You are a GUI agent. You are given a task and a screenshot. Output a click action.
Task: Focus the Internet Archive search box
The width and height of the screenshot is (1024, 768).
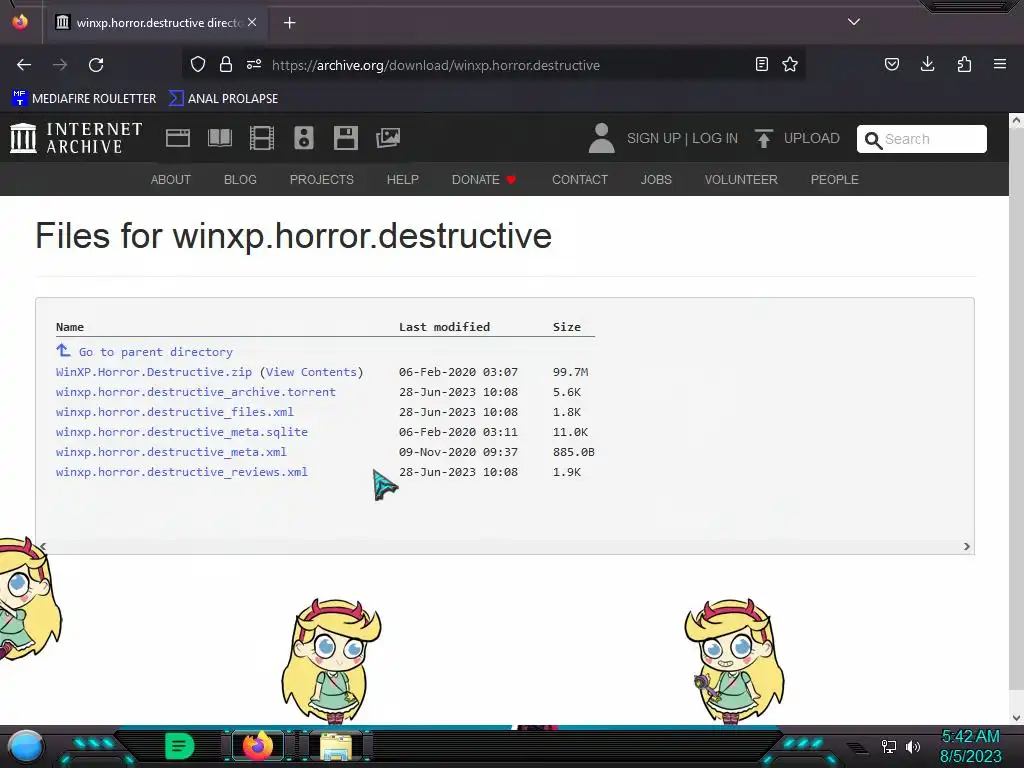click(921, 139)
